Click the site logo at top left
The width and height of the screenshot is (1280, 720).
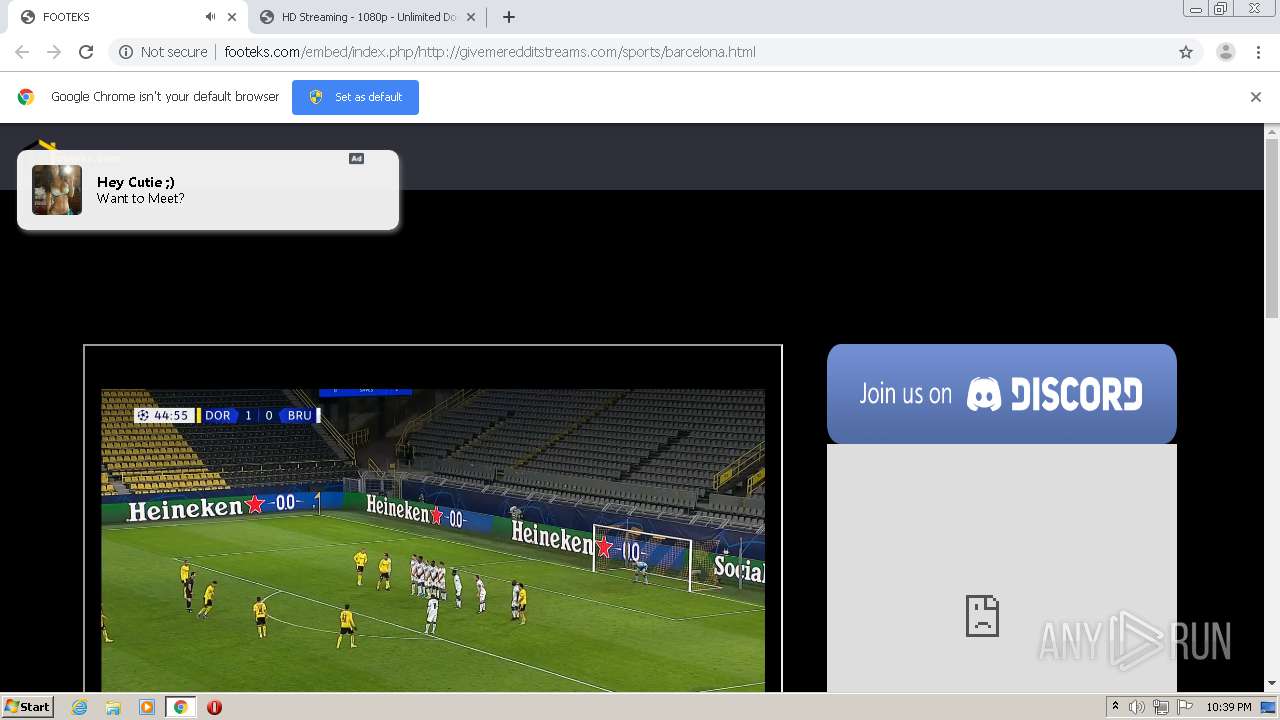[x=42, y=148]
